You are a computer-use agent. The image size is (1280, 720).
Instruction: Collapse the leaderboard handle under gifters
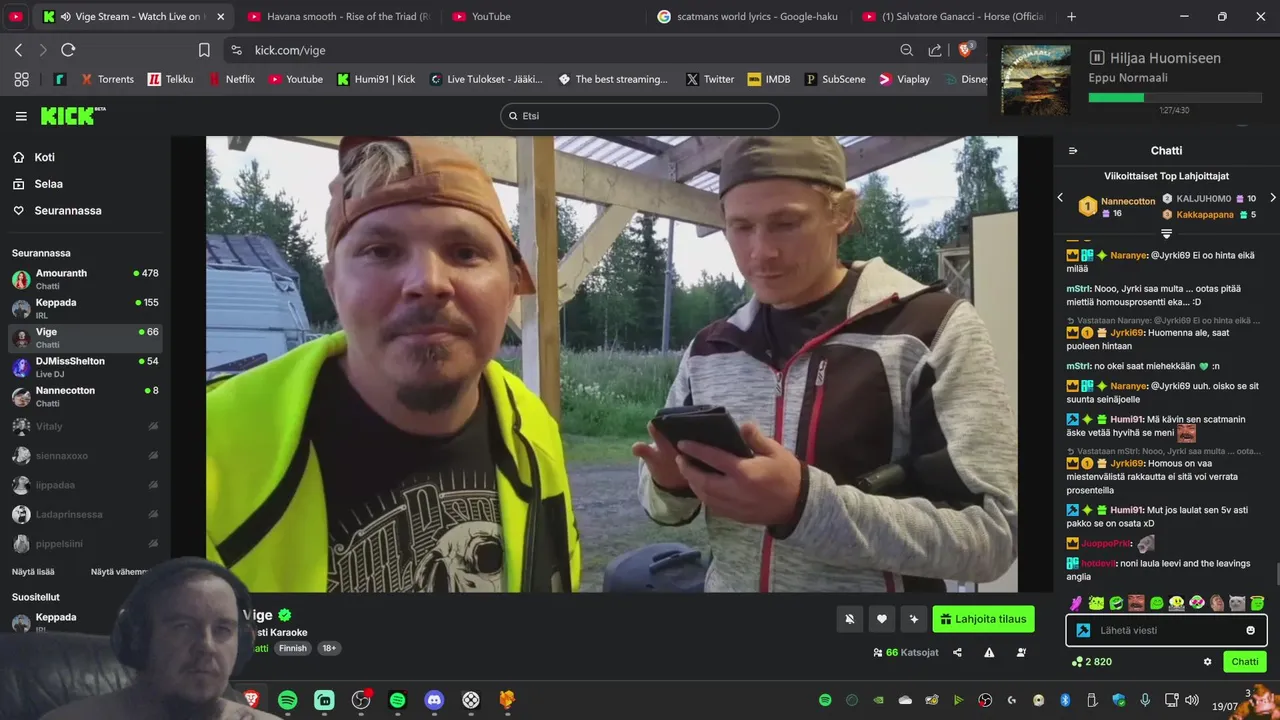[x=1166, y=234]
